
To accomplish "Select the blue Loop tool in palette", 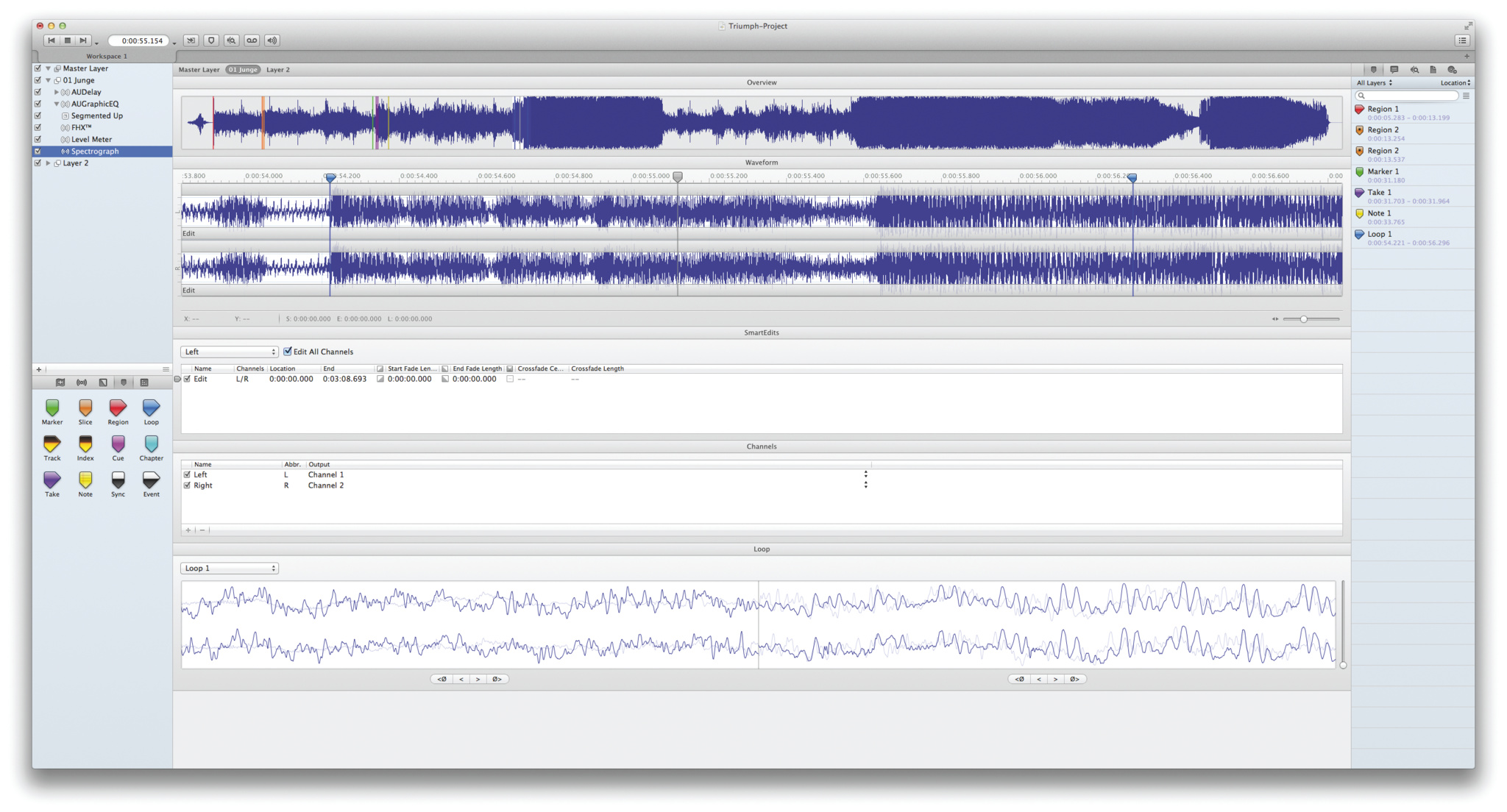I will click(x=151, y=407).
